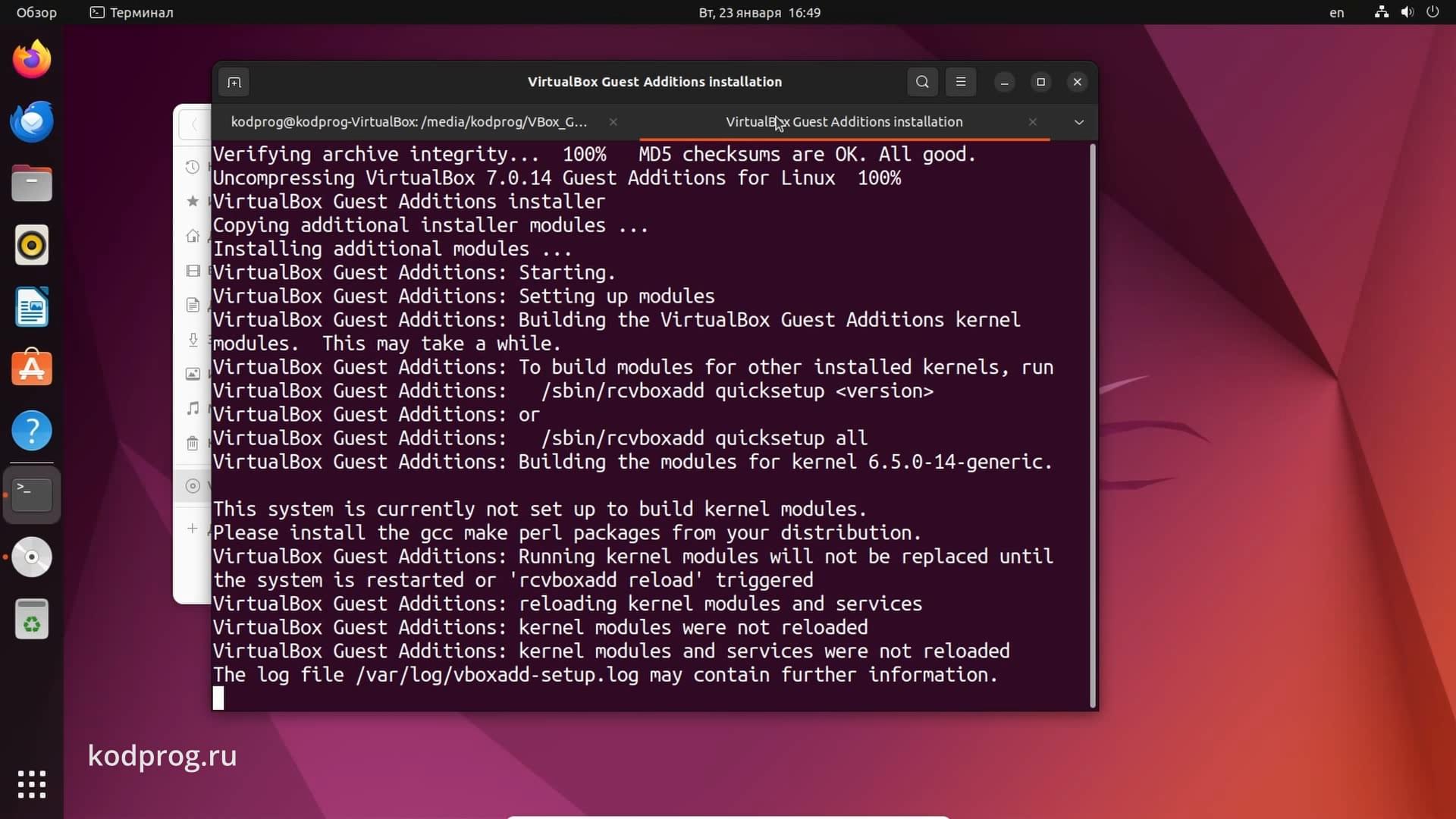Show all applications grid

click(32, 784)
